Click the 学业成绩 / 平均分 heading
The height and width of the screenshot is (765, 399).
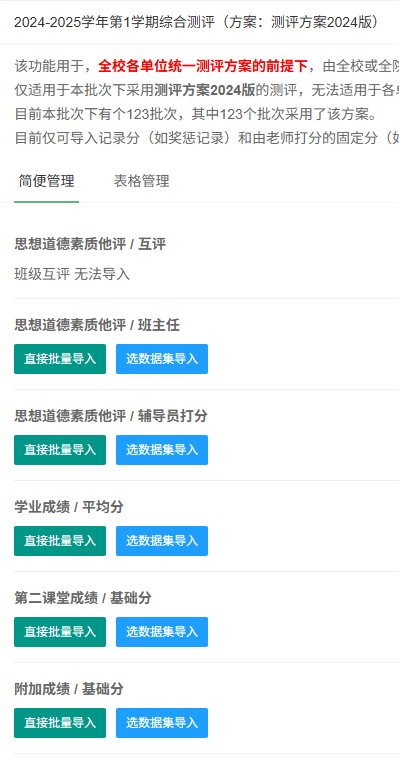point(69,507)
